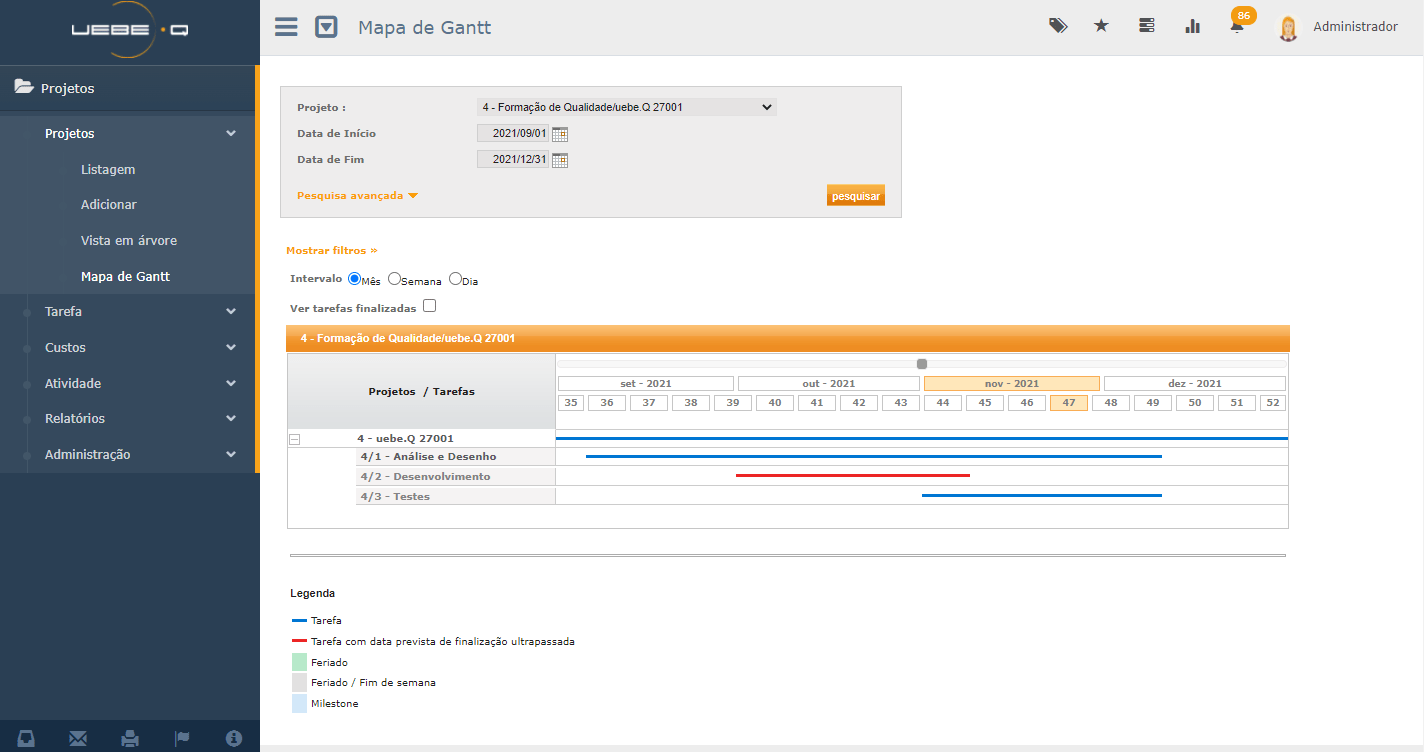Open the bar chart statistics icon
Viewport: 1424px width, 752px height.
click(x=1192, y=26)
